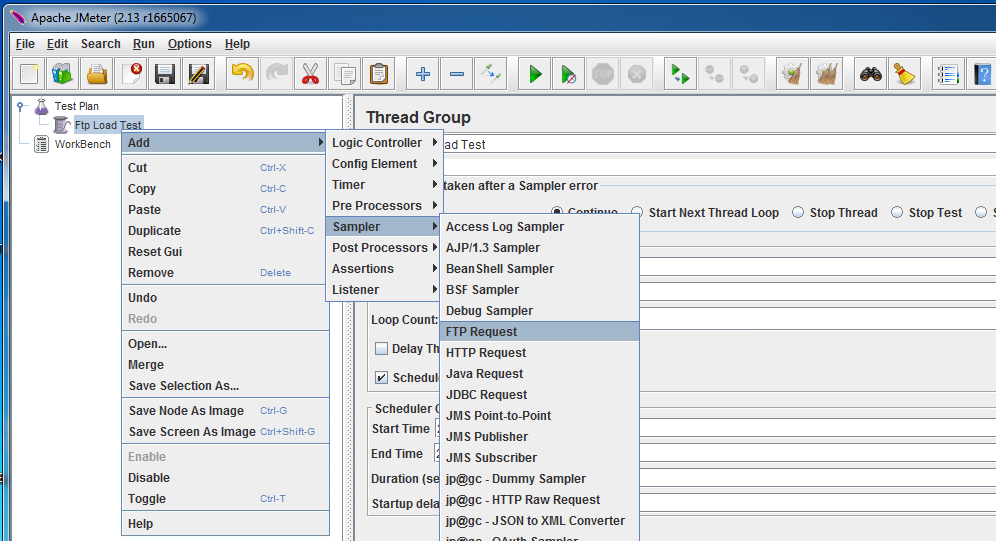Click Merge in context menu
Image resolution: width=996 pixels, height=541 pixels.
coord(225,364)
